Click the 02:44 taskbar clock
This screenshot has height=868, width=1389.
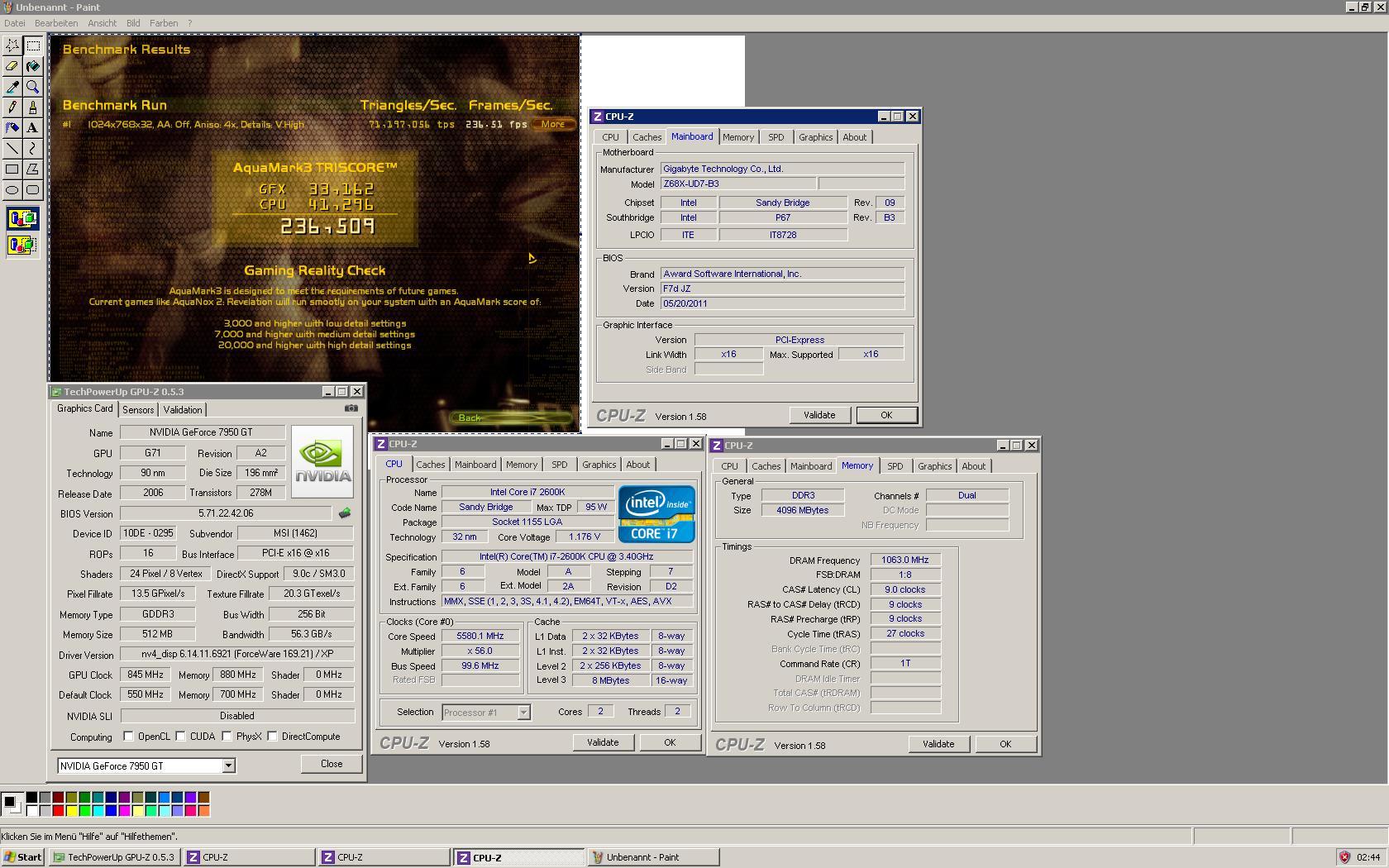1368,857
